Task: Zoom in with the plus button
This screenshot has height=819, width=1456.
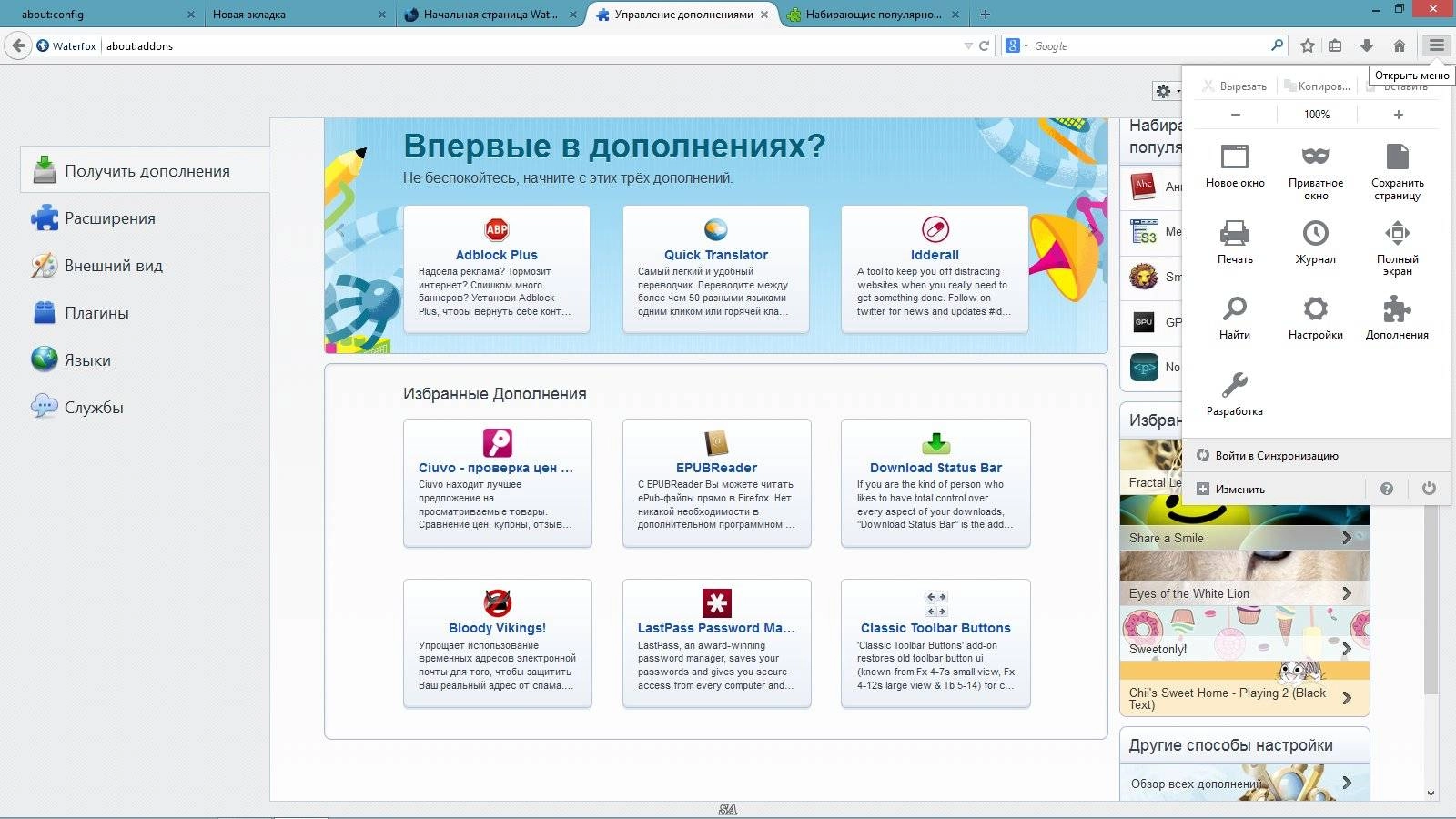Action: [1398, 115]
